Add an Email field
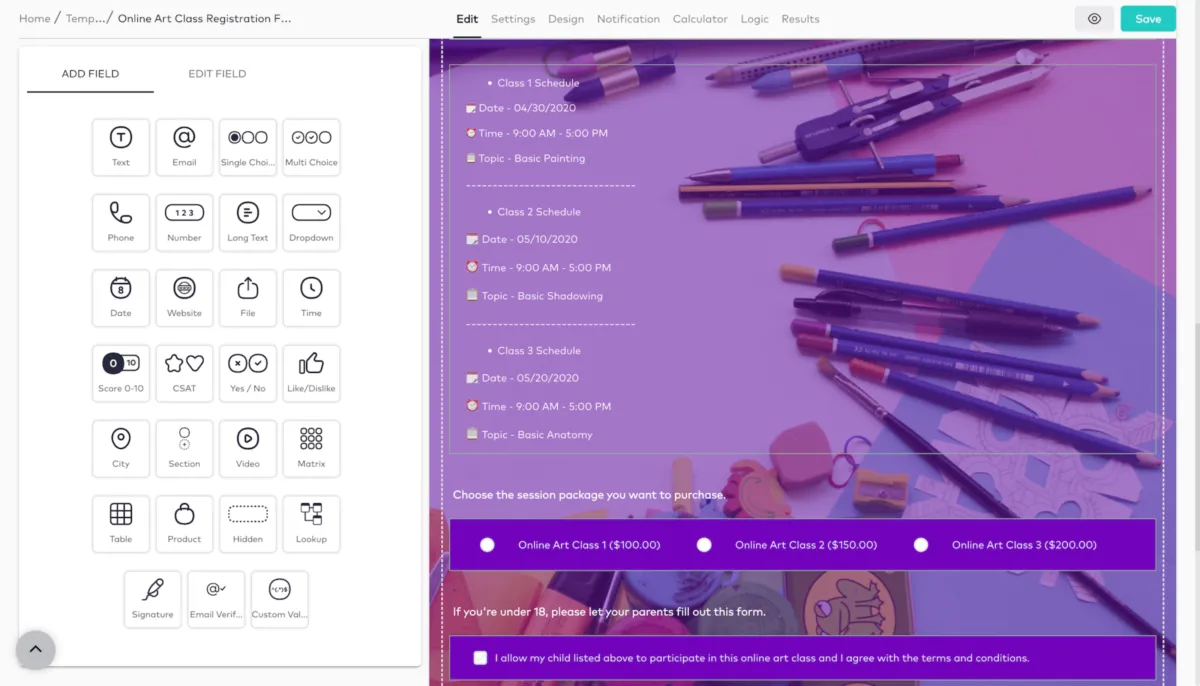This screenshot has width=1200, height=686. pyautogui.click(x=184, y=147)
